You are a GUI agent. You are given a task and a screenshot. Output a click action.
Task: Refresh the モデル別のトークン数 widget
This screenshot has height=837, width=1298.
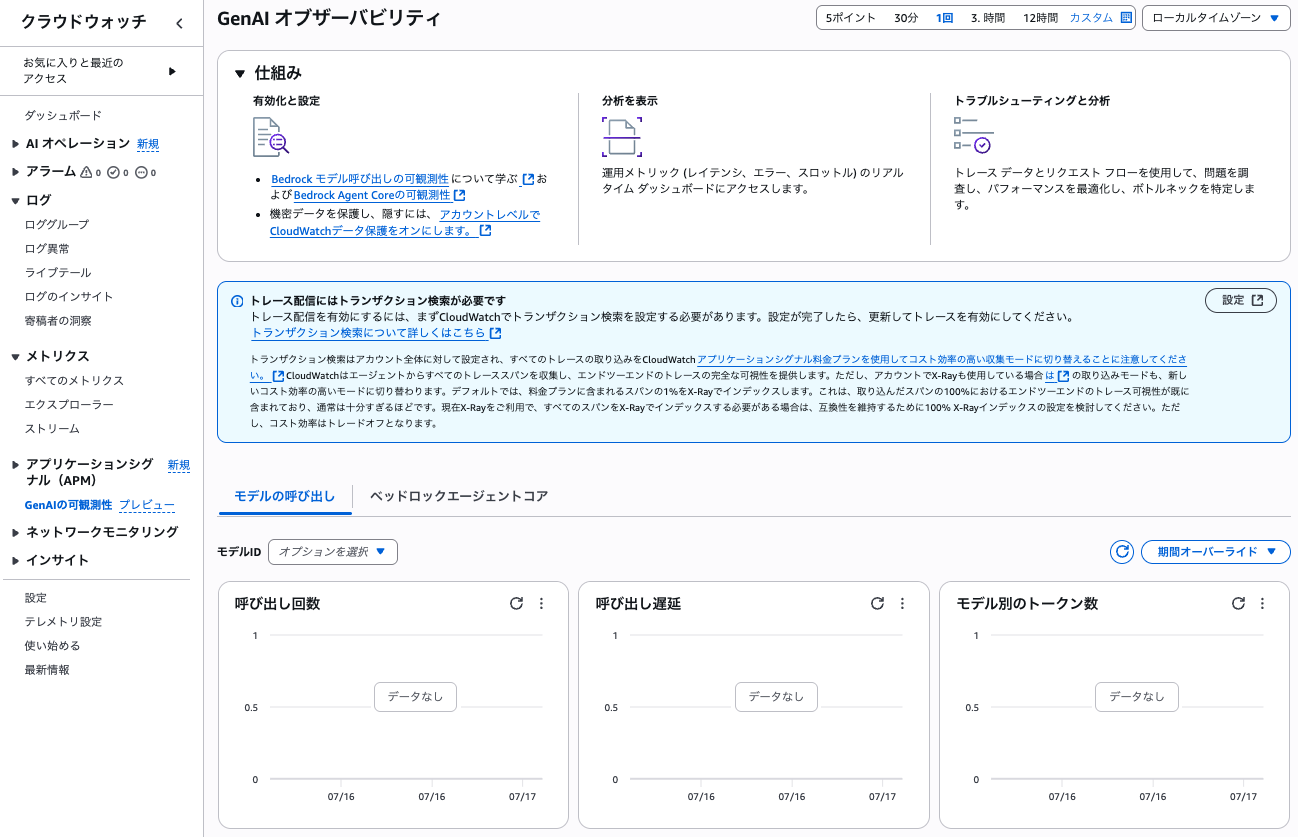[1238, 603]
